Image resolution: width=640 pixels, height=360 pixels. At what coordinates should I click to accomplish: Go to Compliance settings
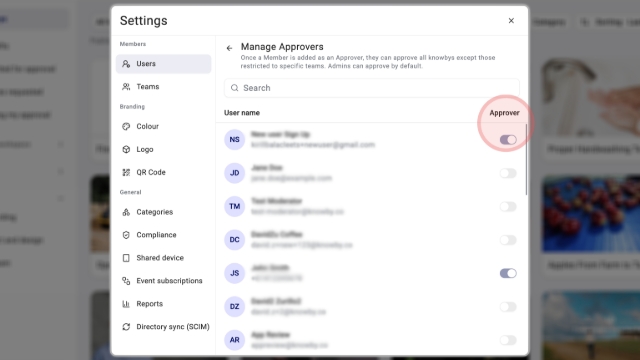(x=163, y=235)
